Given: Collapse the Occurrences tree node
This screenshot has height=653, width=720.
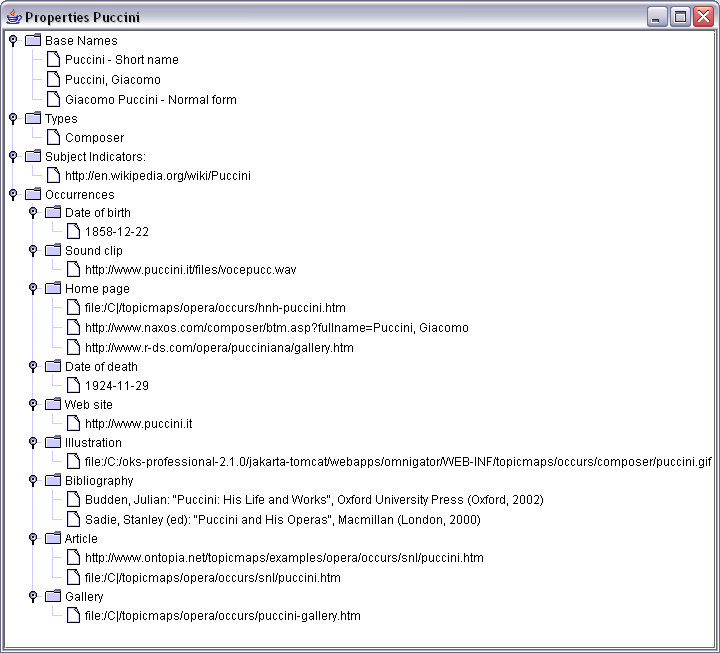Looking at the screenshot, I should (13, 195).
